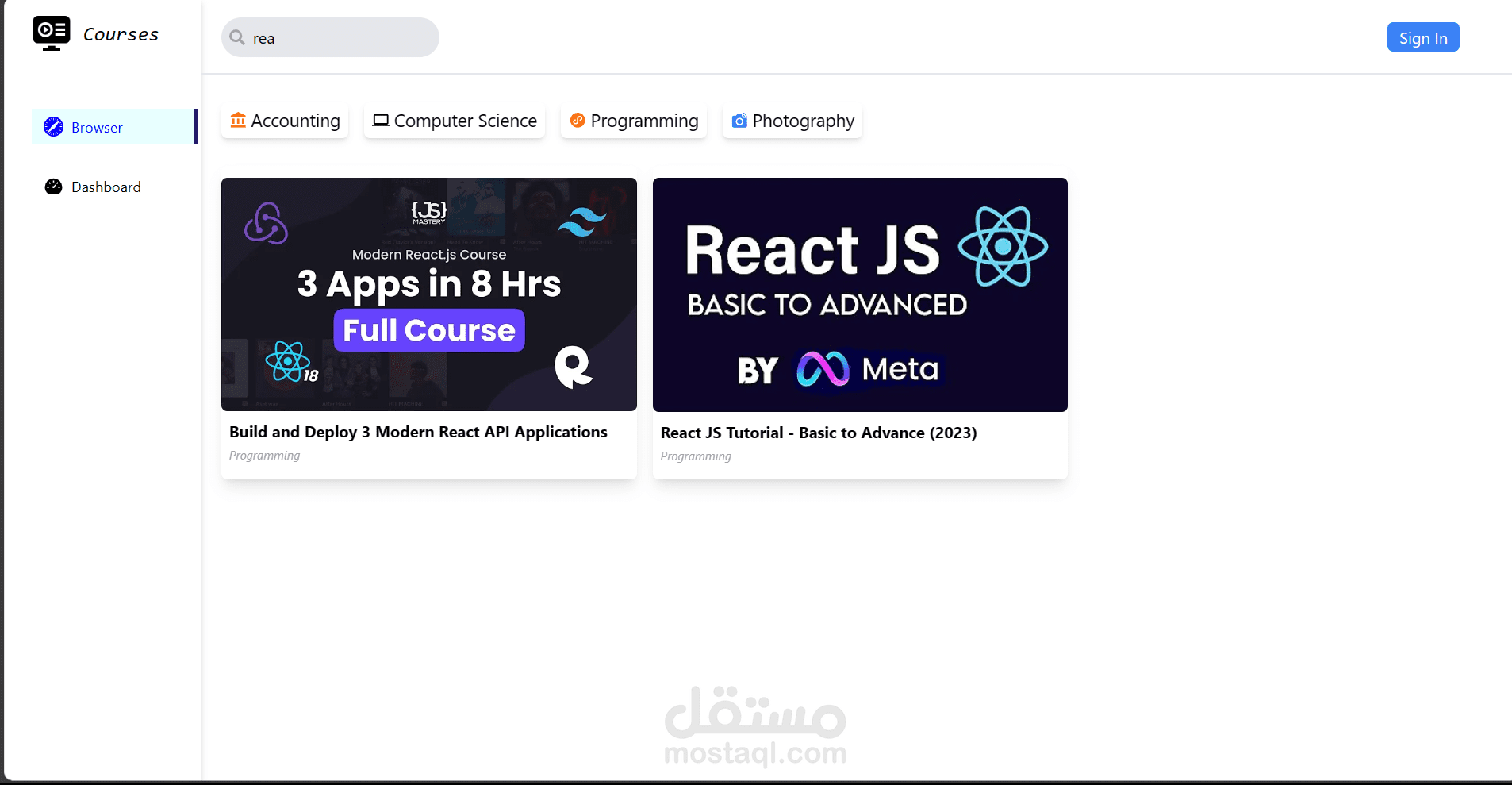This screenshot has height=785, width=1512.
Task: Click the camera icon on Photography chip
Action: (x=739, y=121)
